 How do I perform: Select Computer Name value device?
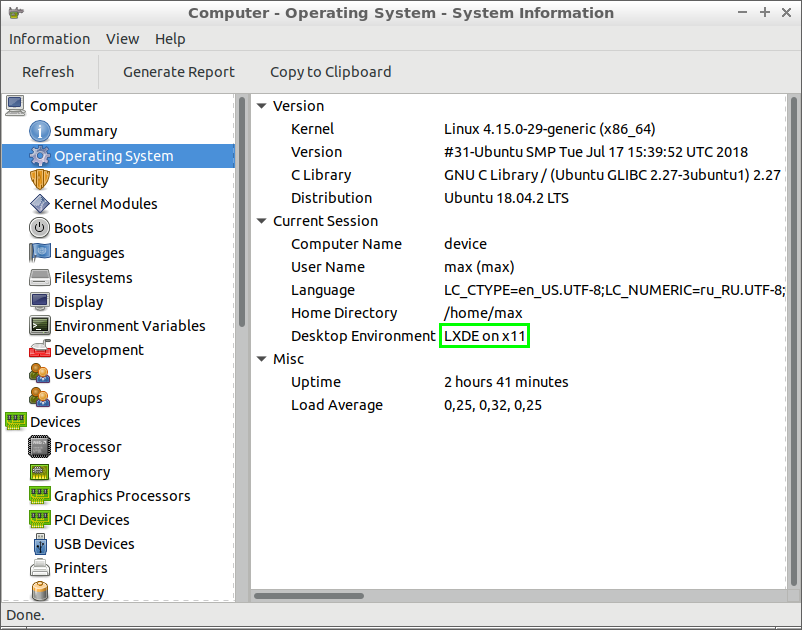[465, 244]
